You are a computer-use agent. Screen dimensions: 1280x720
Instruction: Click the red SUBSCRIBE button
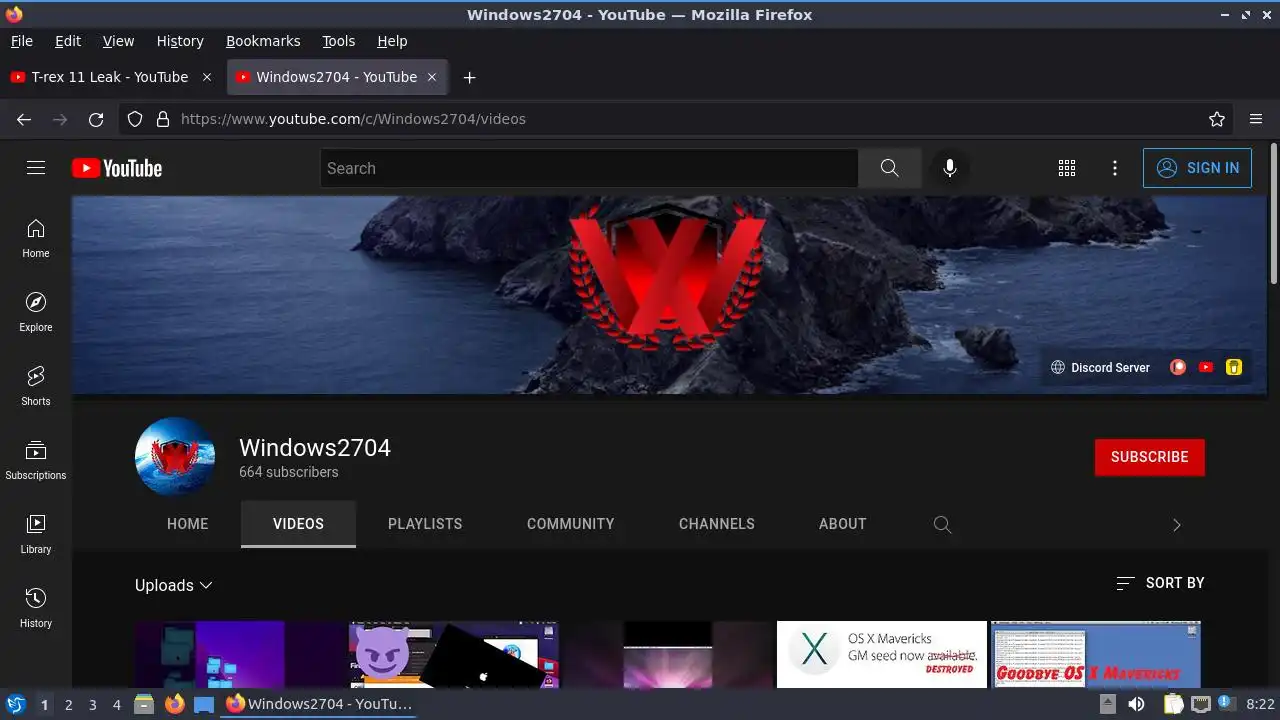1150,457
